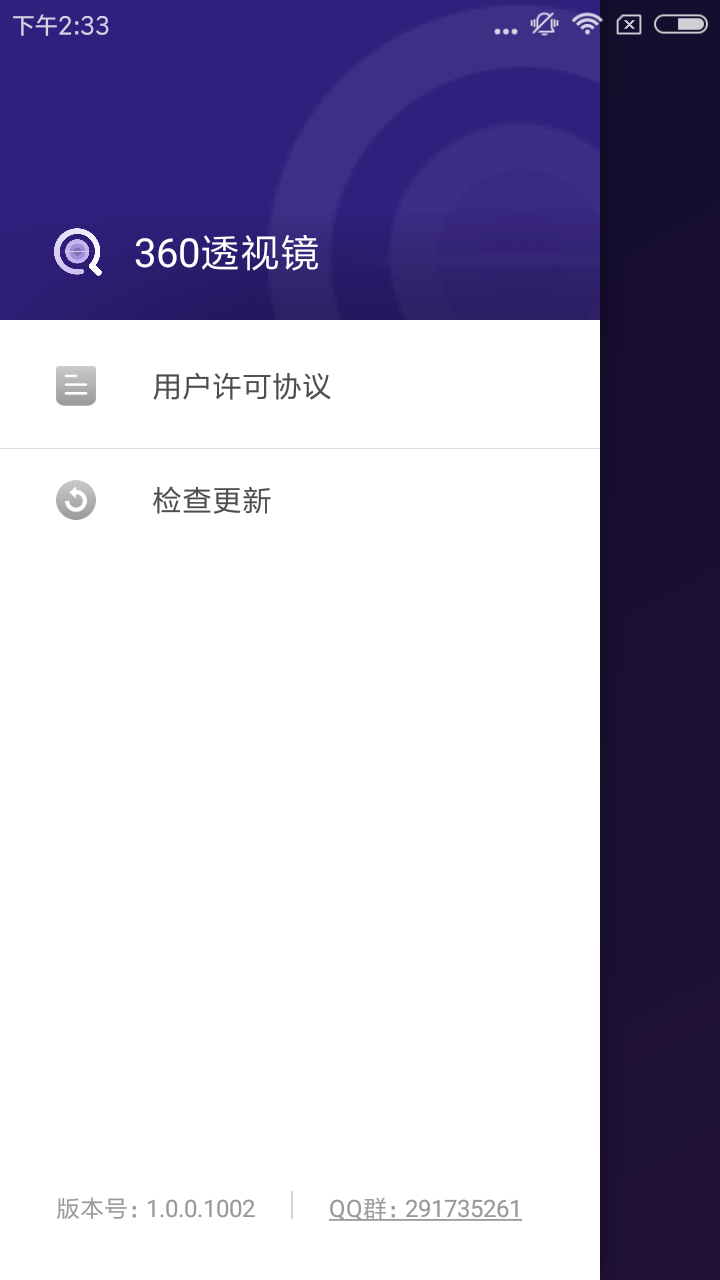This screenshot has height=1280, width=720.
Task: Click the 下午2:33 clock in the status bar
Action: point(61,25)
